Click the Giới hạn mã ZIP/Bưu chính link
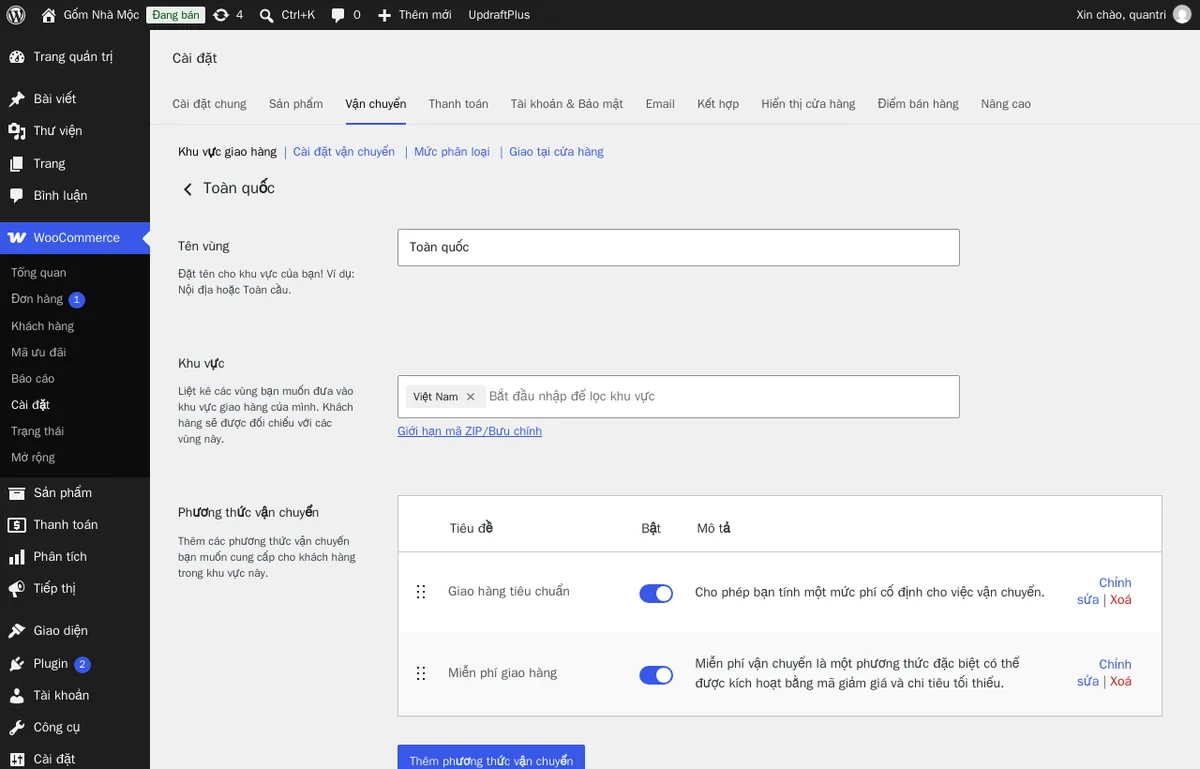Screen dimensions: 1200x769 pos(469,431)
